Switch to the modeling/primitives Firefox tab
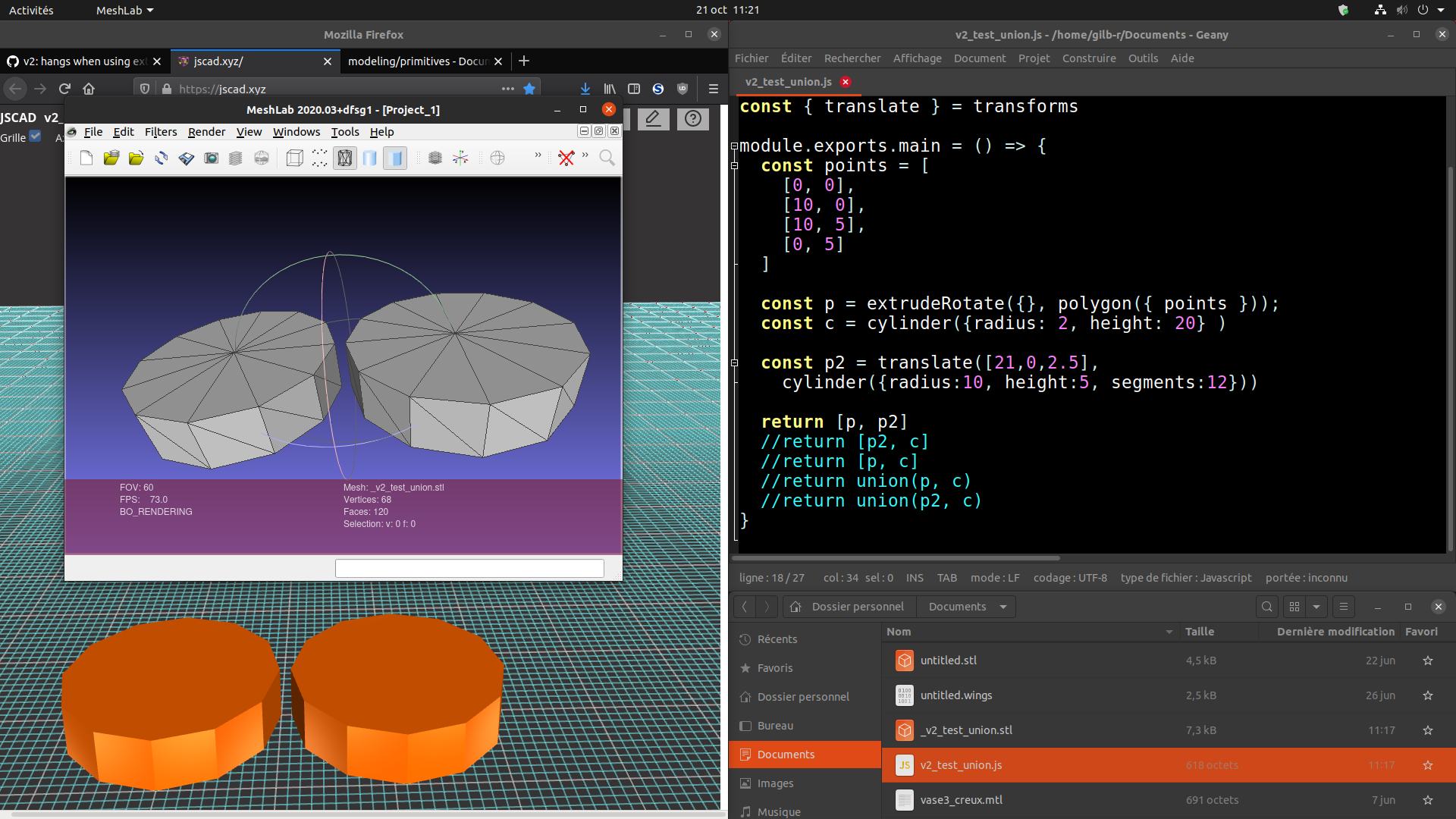Screen dimensions: 1456x819 (416, 61)
